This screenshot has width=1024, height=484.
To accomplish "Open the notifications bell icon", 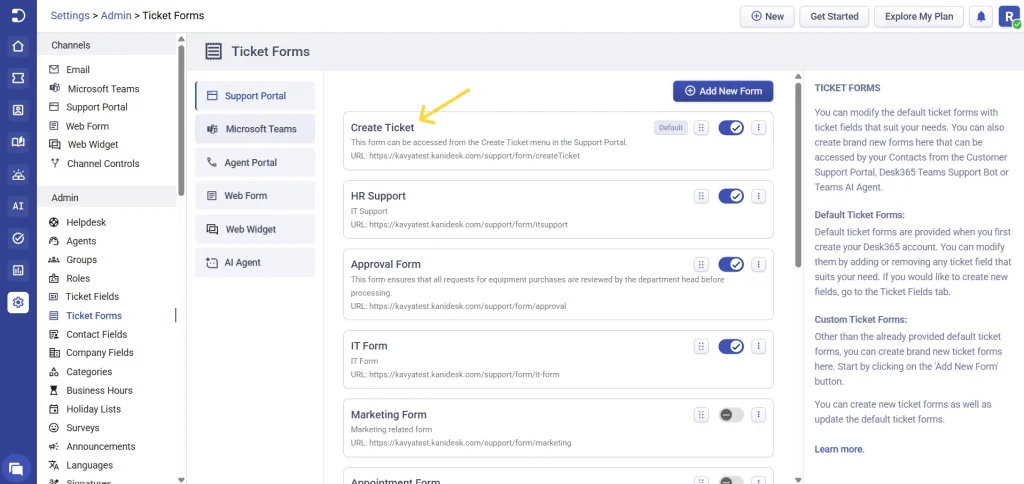I will click(x=981, y=16).
